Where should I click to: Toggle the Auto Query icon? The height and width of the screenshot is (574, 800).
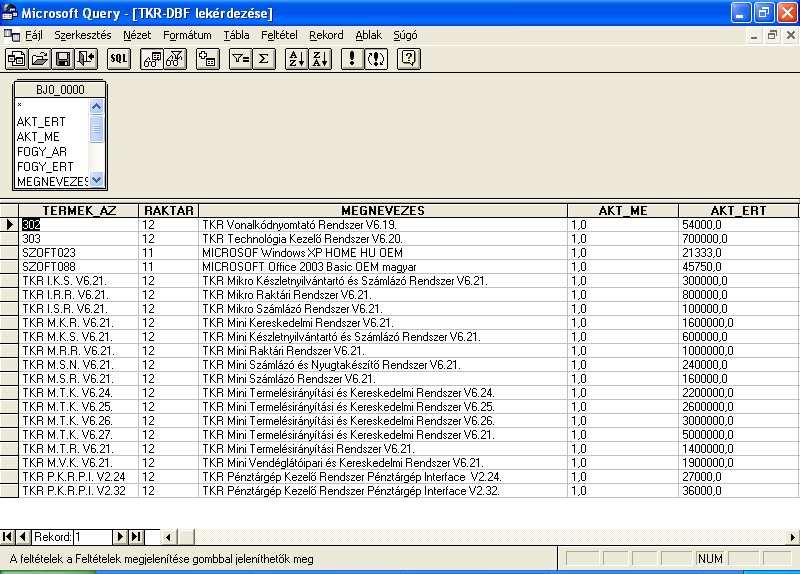376,59
